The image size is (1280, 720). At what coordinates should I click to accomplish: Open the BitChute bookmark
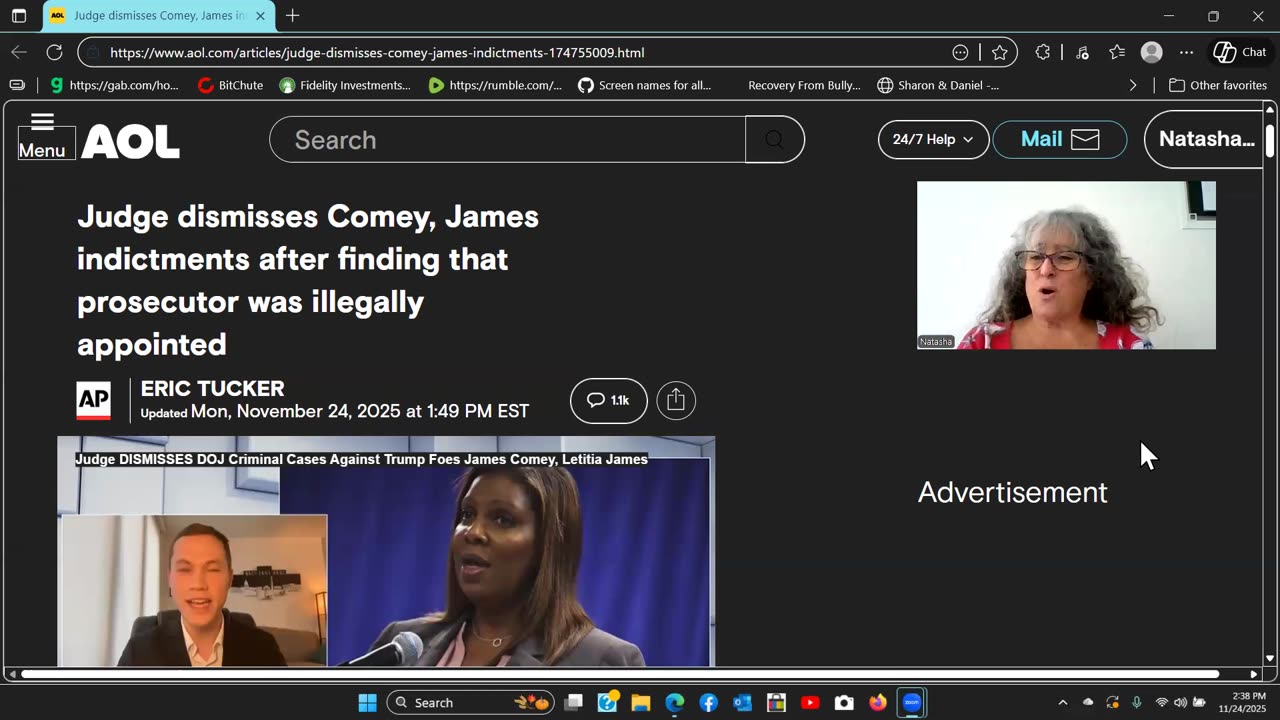pyautogui.click(x=231, y=85)
